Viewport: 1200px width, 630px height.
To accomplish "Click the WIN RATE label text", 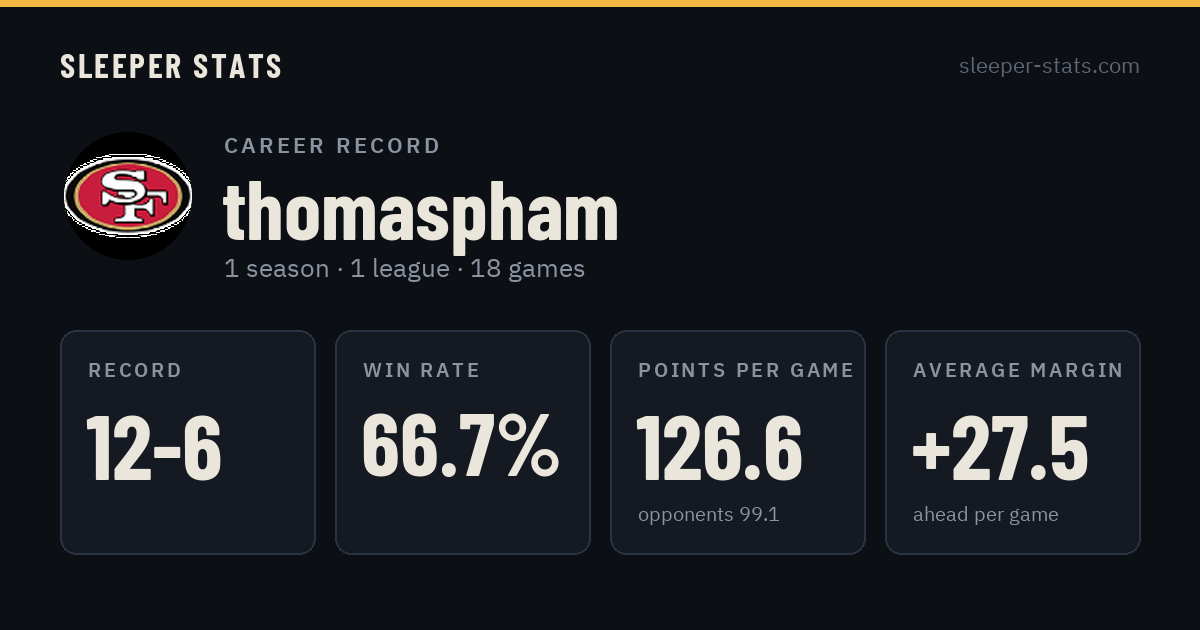I will tap(422, 371).
